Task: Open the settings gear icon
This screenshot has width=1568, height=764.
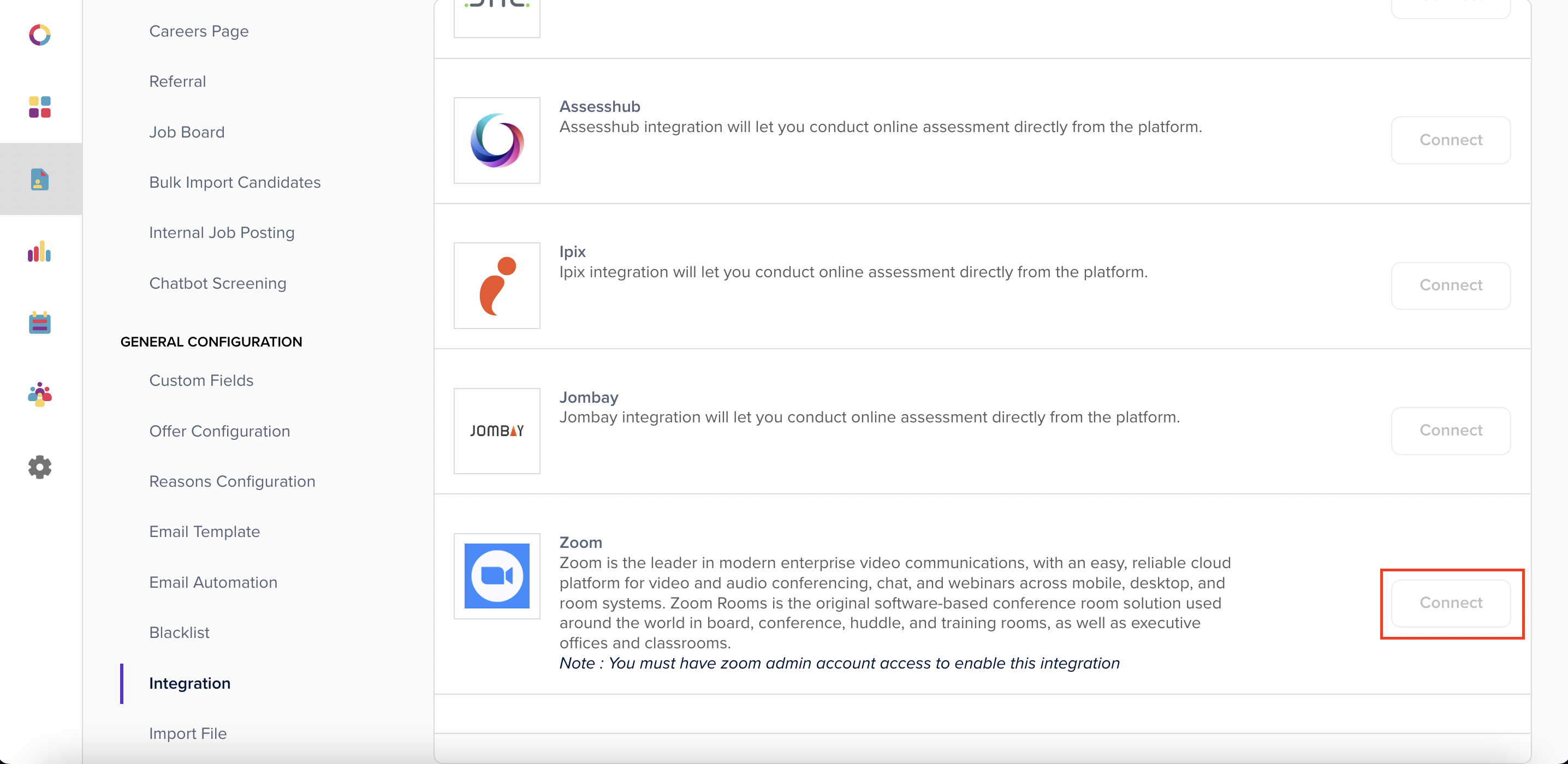Action: [39, 467]
